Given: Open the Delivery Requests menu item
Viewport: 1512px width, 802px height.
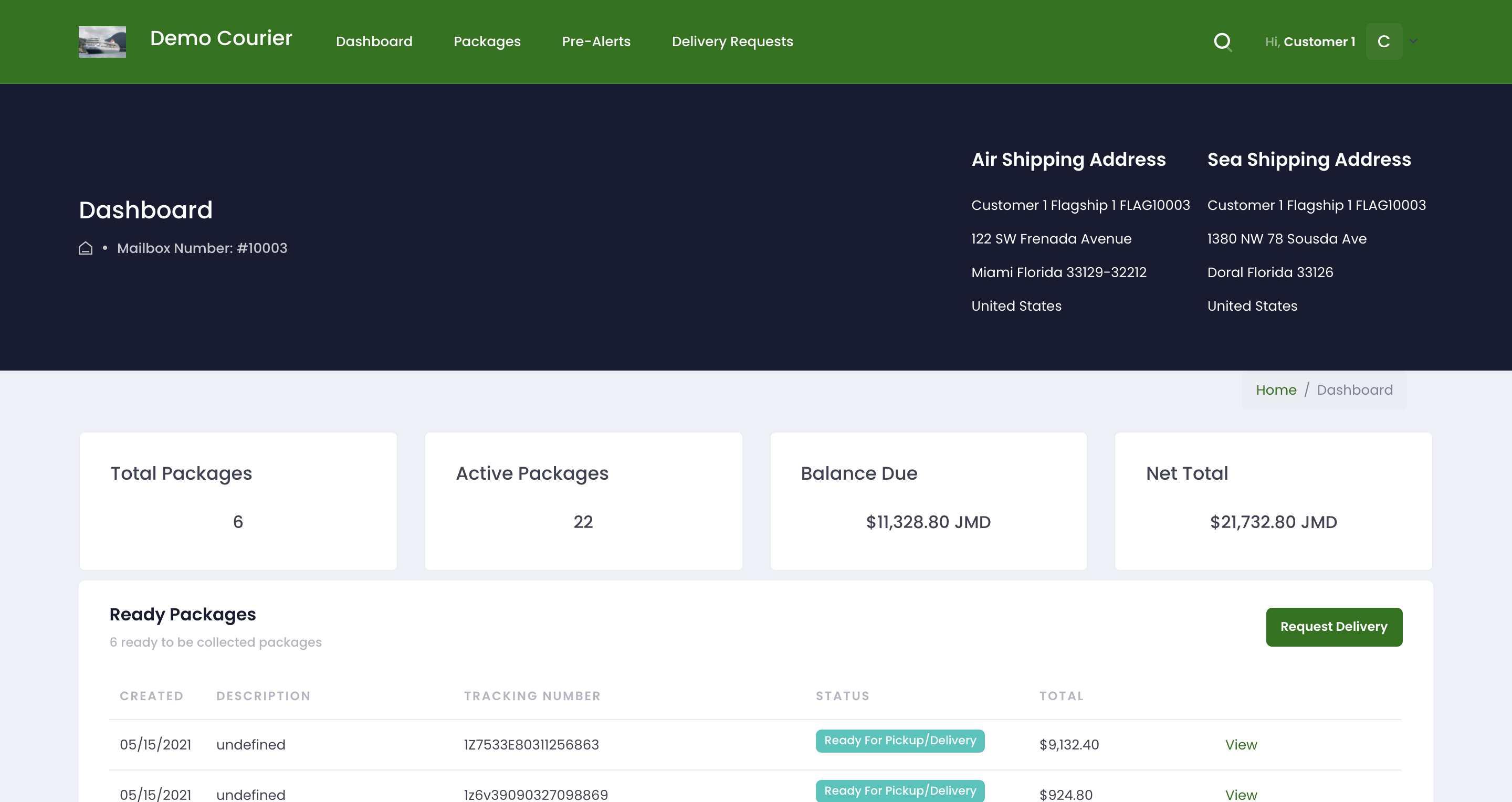Looking at the screenshot, I should [x=732, y=41].
